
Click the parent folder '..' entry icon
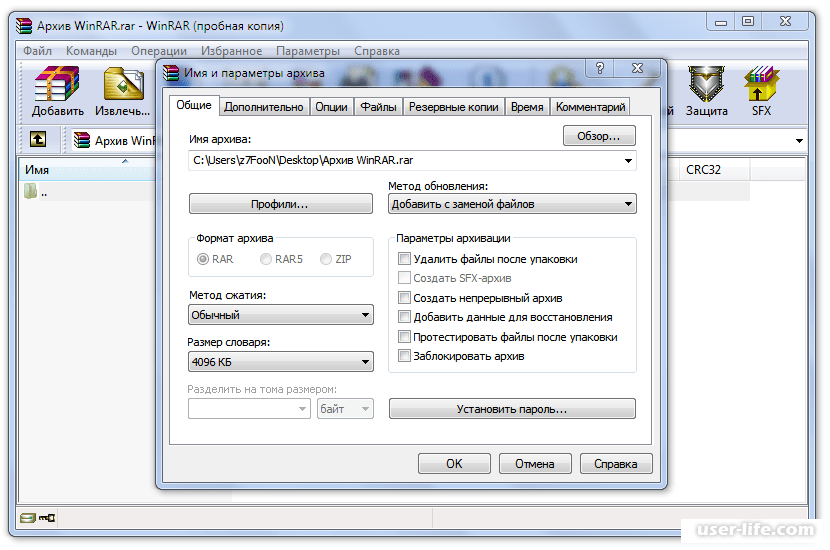31,191
